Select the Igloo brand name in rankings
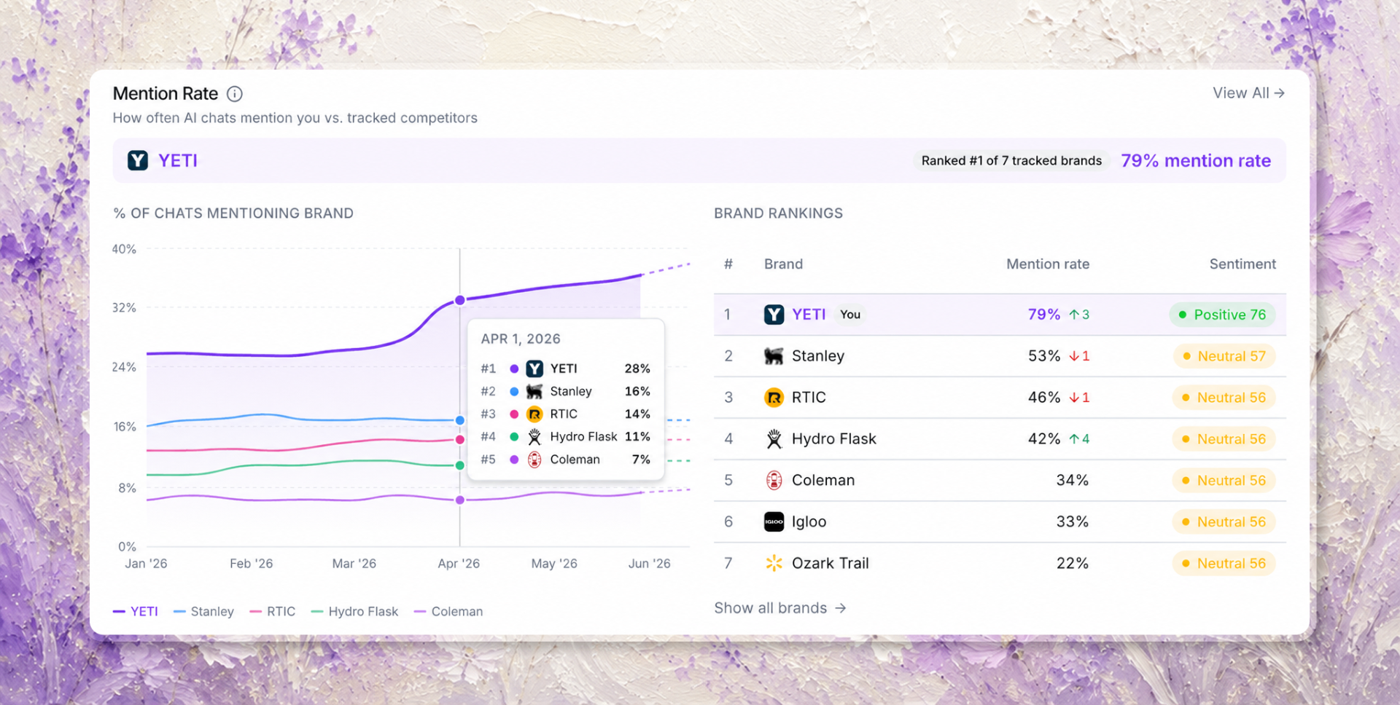Screen dimensions: 1400x705 pos(809,522)
